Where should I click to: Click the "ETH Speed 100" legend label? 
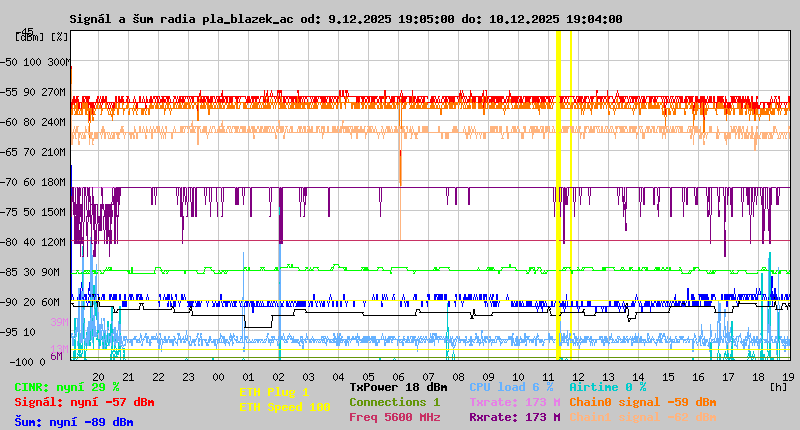(285, 407)
